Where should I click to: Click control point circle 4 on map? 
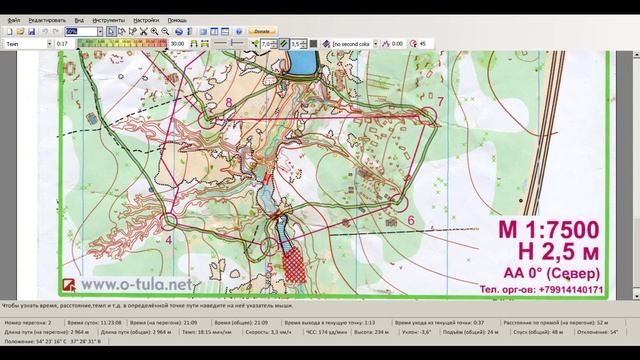tap(169, 222)
